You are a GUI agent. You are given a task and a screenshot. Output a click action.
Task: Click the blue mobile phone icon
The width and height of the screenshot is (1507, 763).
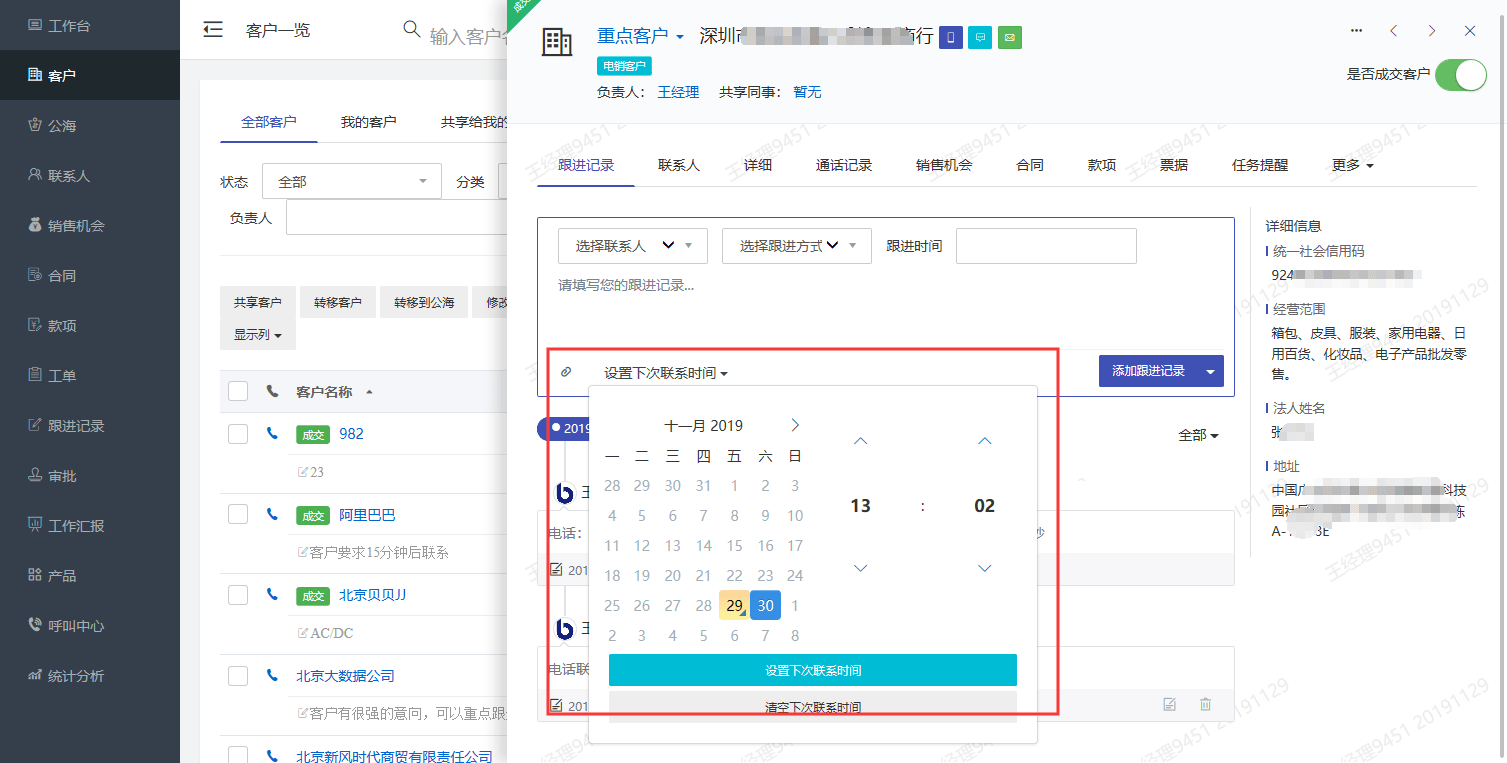click(x=950, y=38)
